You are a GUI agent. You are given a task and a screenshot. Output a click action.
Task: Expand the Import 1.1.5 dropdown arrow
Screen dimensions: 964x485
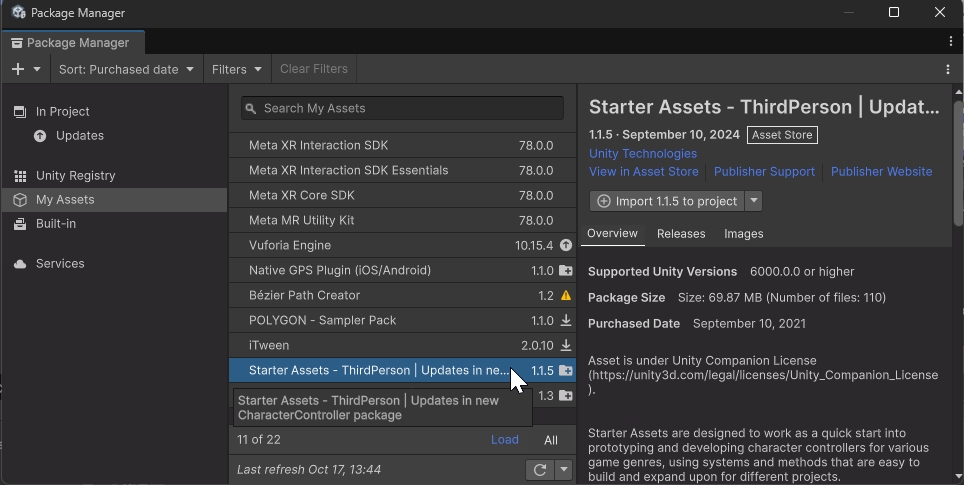[754, 201]
